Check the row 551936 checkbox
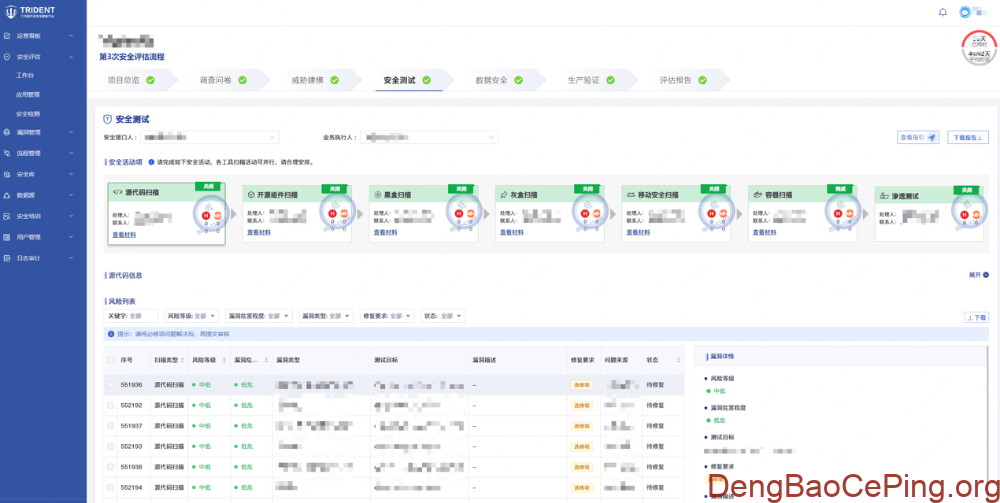Viewport: 1000px width, 503px height. point(110,384)
